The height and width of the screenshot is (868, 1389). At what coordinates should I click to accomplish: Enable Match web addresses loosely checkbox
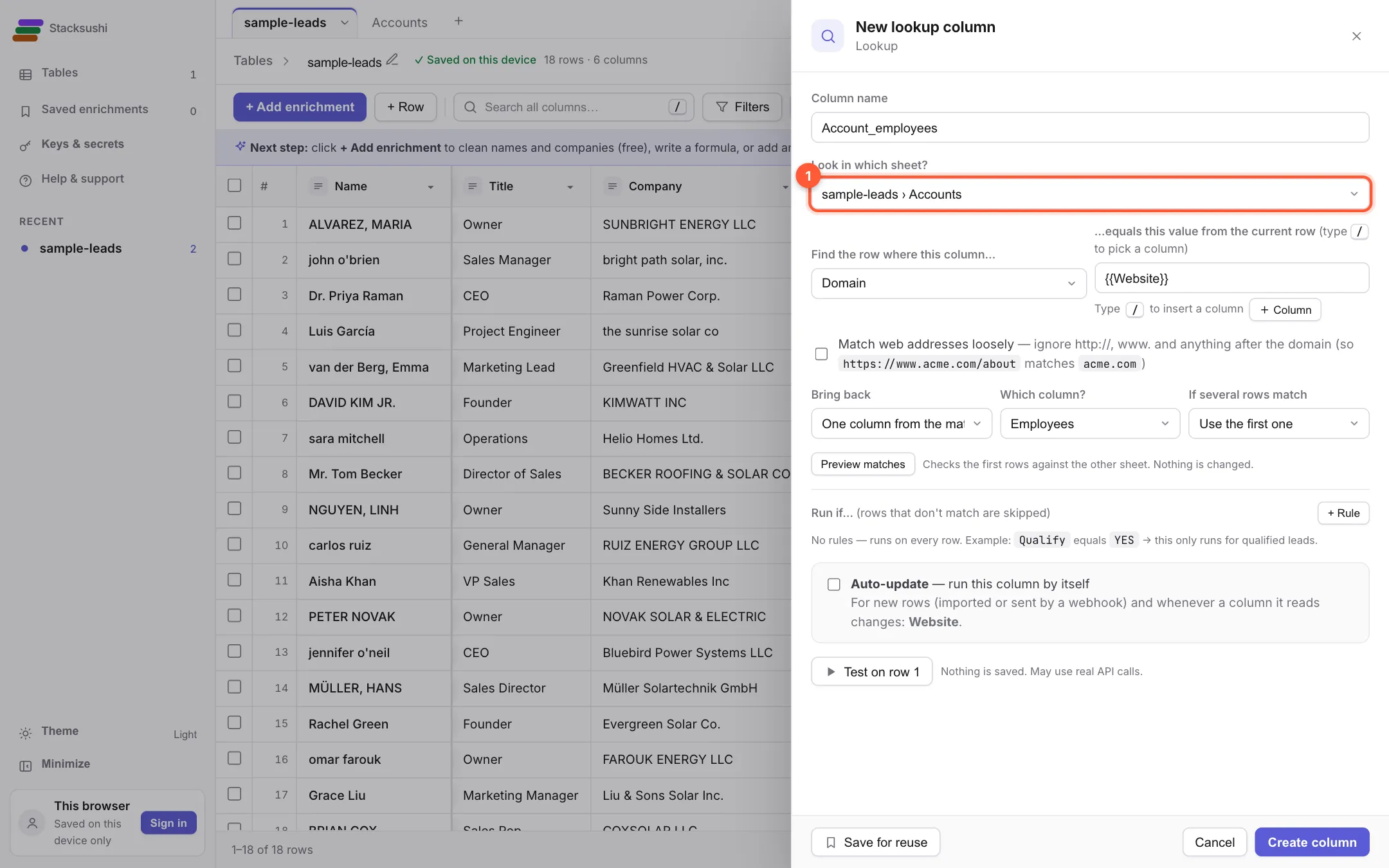coord(821,354)
